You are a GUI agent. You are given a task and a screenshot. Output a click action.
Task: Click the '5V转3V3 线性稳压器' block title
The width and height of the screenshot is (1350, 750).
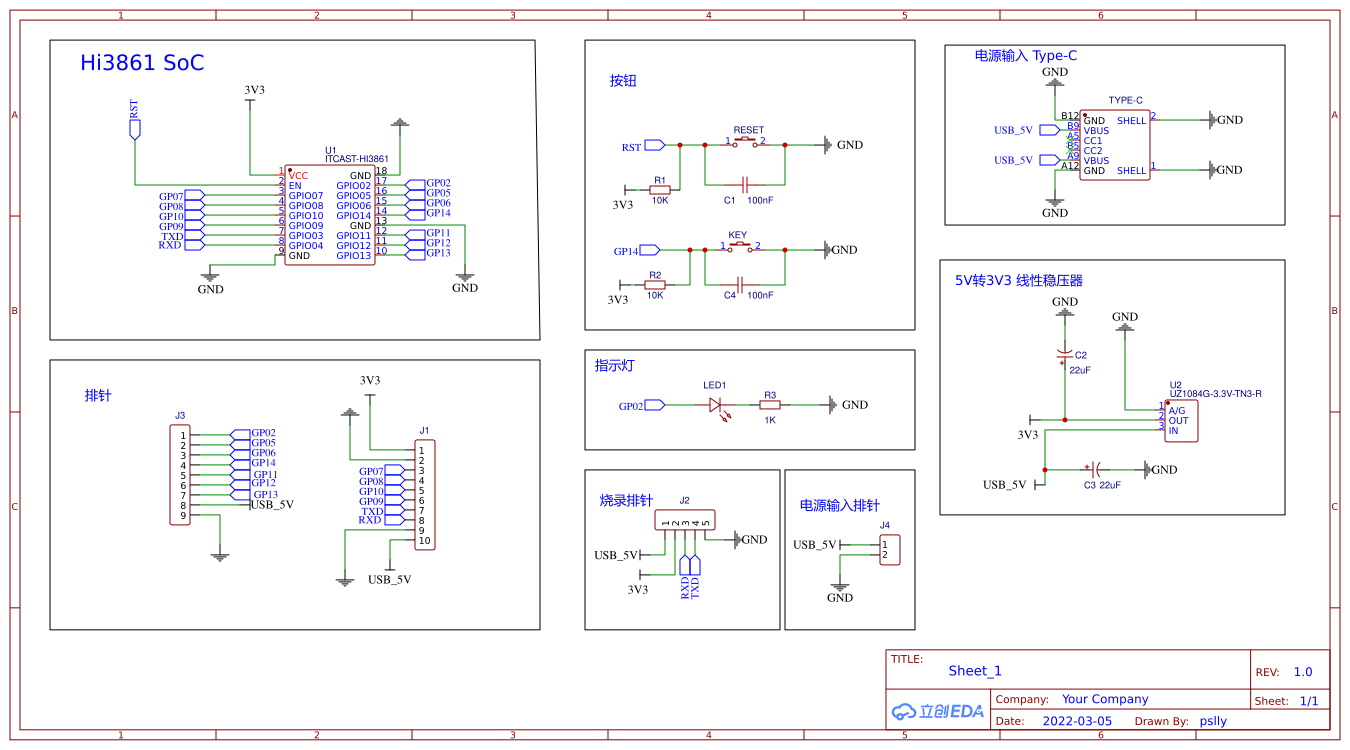point(1019,281)
